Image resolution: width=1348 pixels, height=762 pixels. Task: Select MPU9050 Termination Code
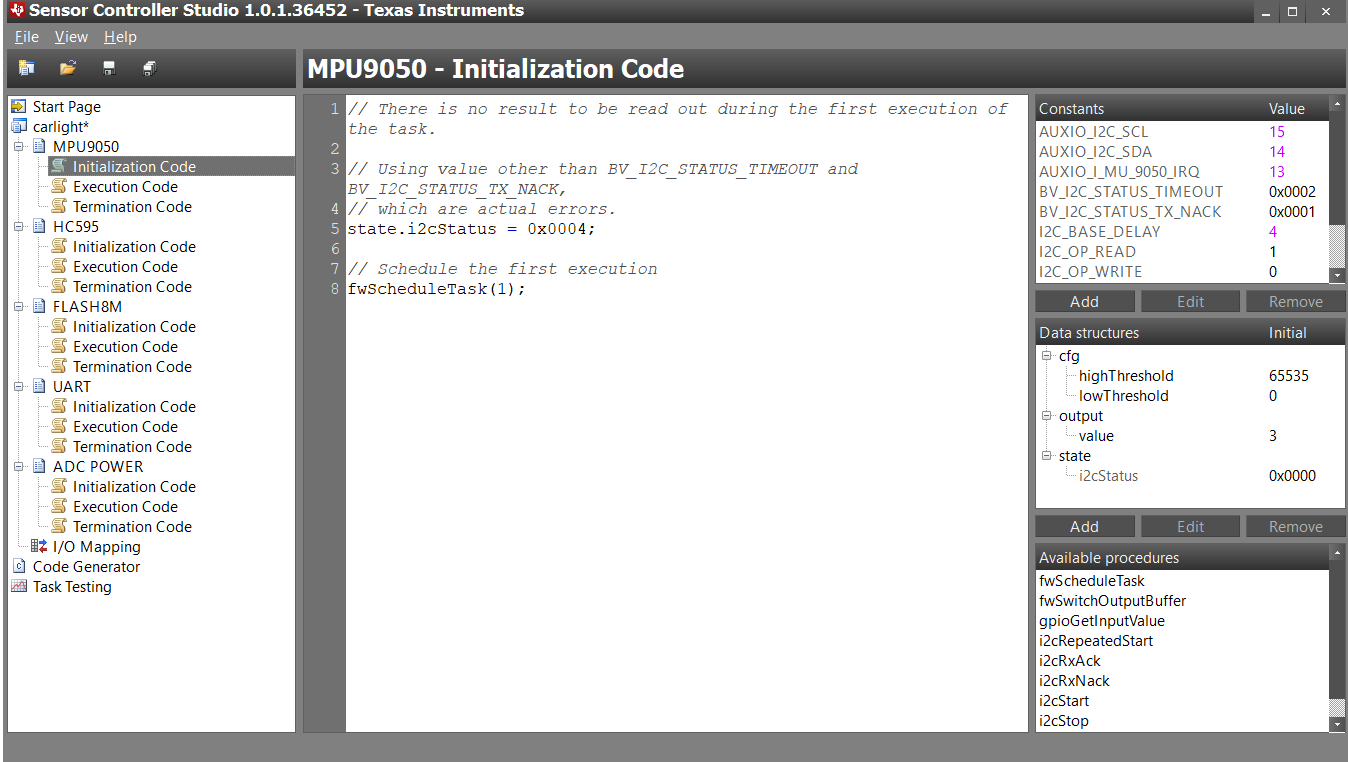pyautogui.click(x=132, y=207)
